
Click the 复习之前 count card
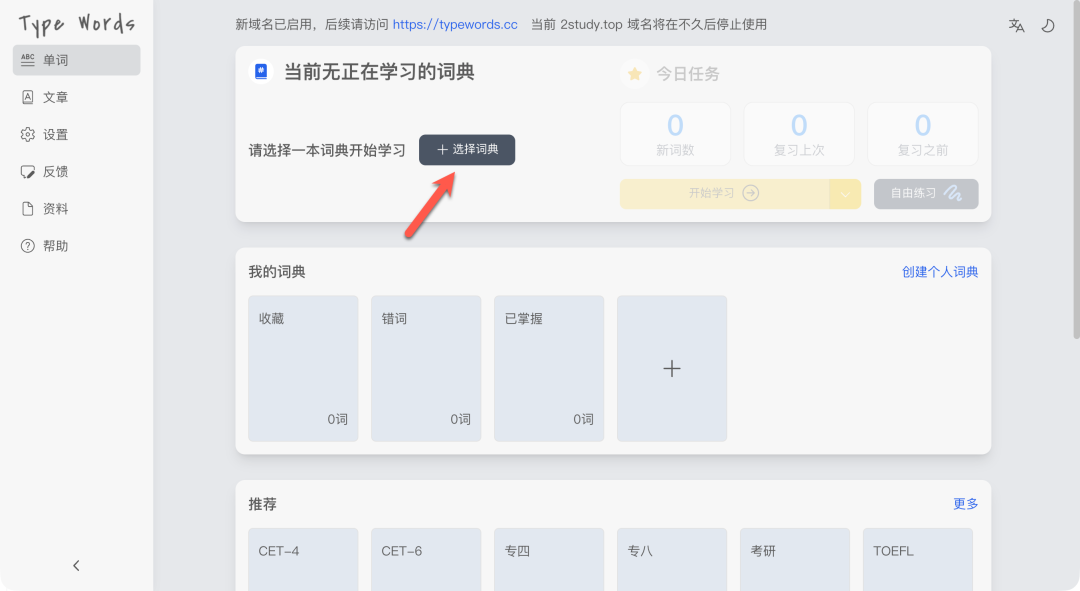pos(923,134)
